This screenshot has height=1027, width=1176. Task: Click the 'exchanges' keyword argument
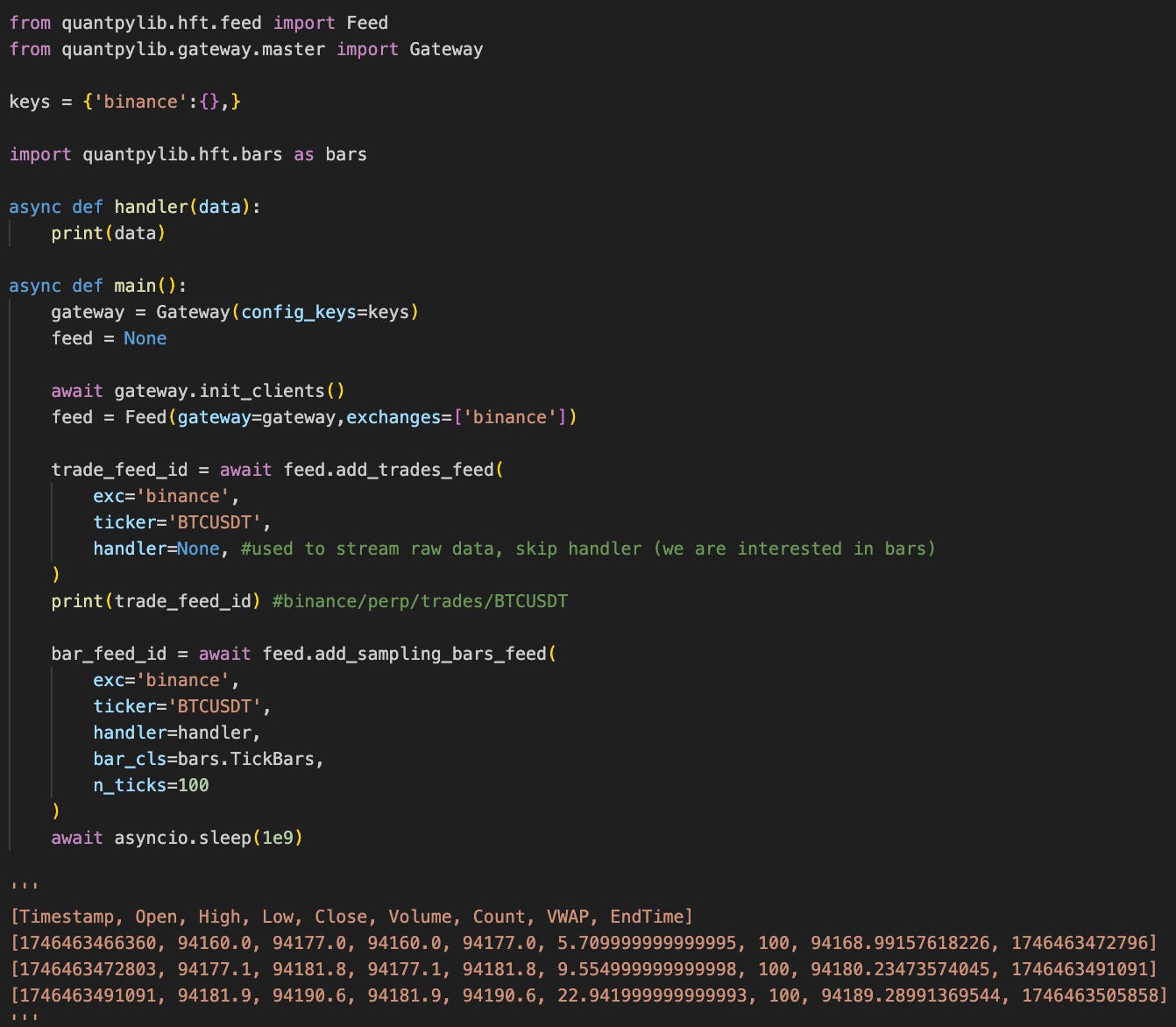click(x=393, y=417)
